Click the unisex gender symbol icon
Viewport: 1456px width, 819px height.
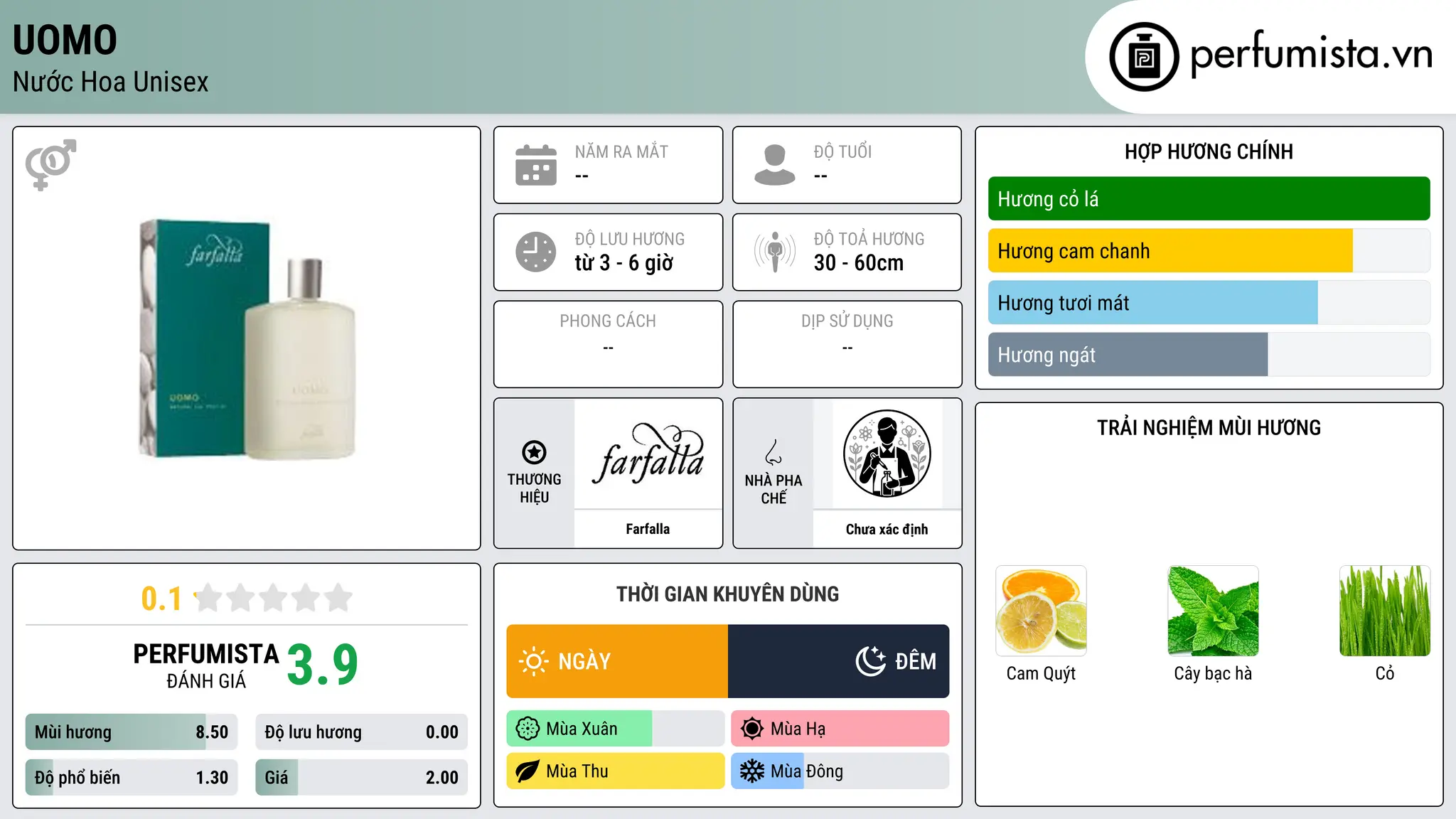(x=50, y=165)
